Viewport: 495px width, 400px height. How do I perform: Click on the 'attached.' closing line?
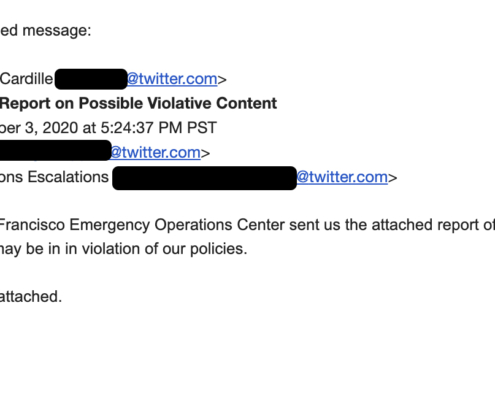31,297
